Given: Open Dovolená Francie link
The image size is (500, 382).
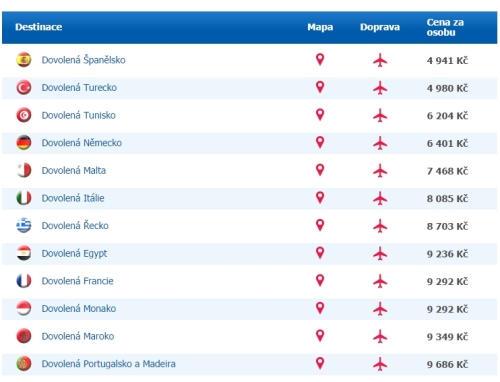Looking at the screenshot, I should (77, 281).
